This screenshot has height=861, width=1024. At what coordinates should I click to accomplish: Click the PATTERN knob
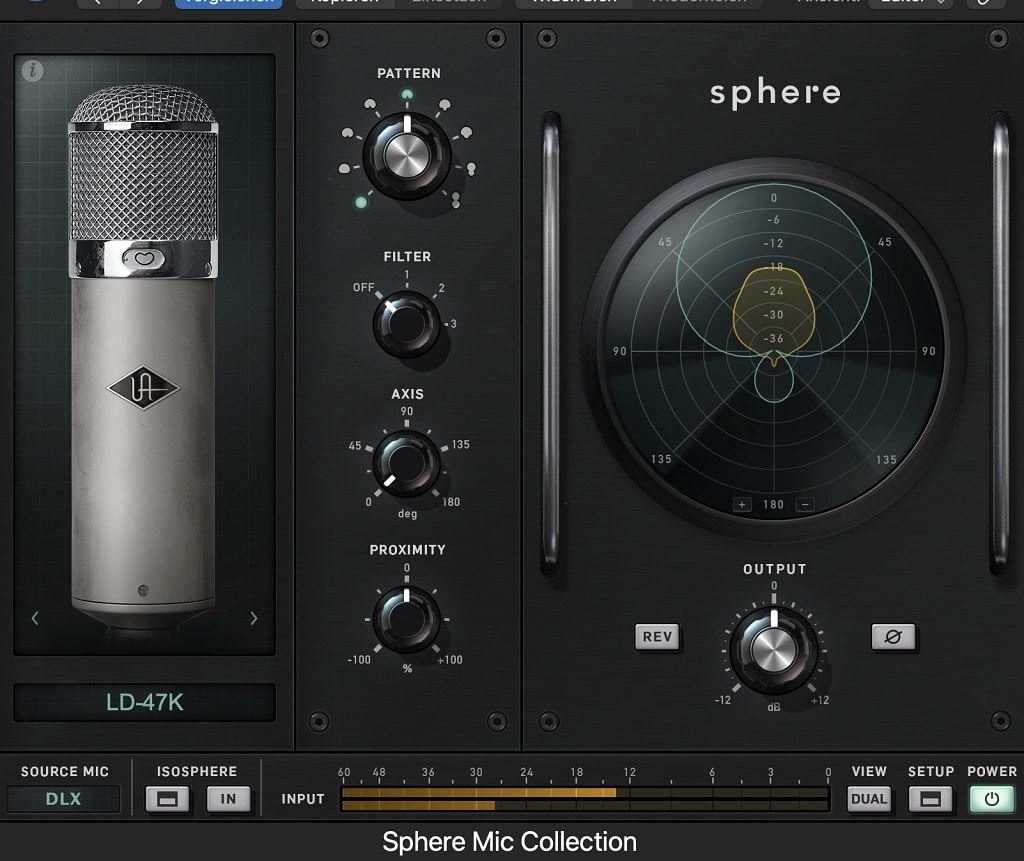407,155
